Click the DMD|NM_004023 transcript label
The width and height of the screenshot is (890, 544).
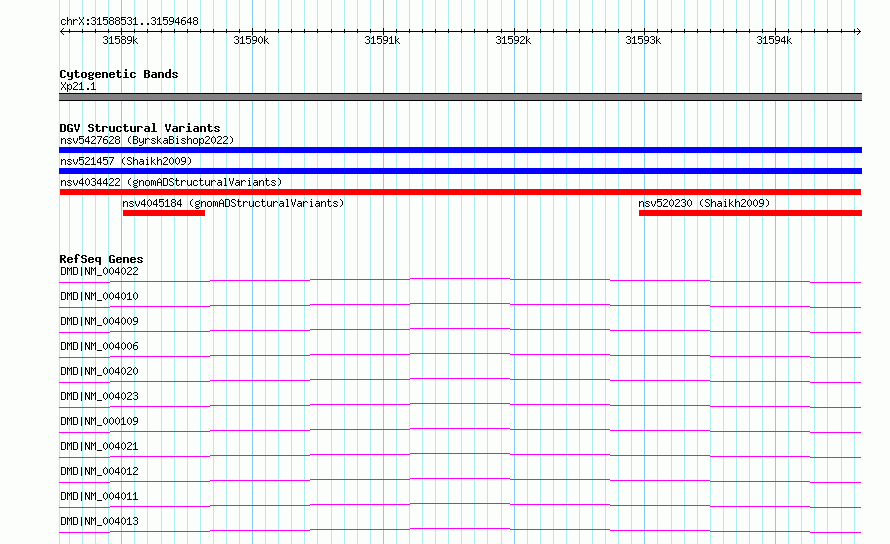tap(99, 396)
